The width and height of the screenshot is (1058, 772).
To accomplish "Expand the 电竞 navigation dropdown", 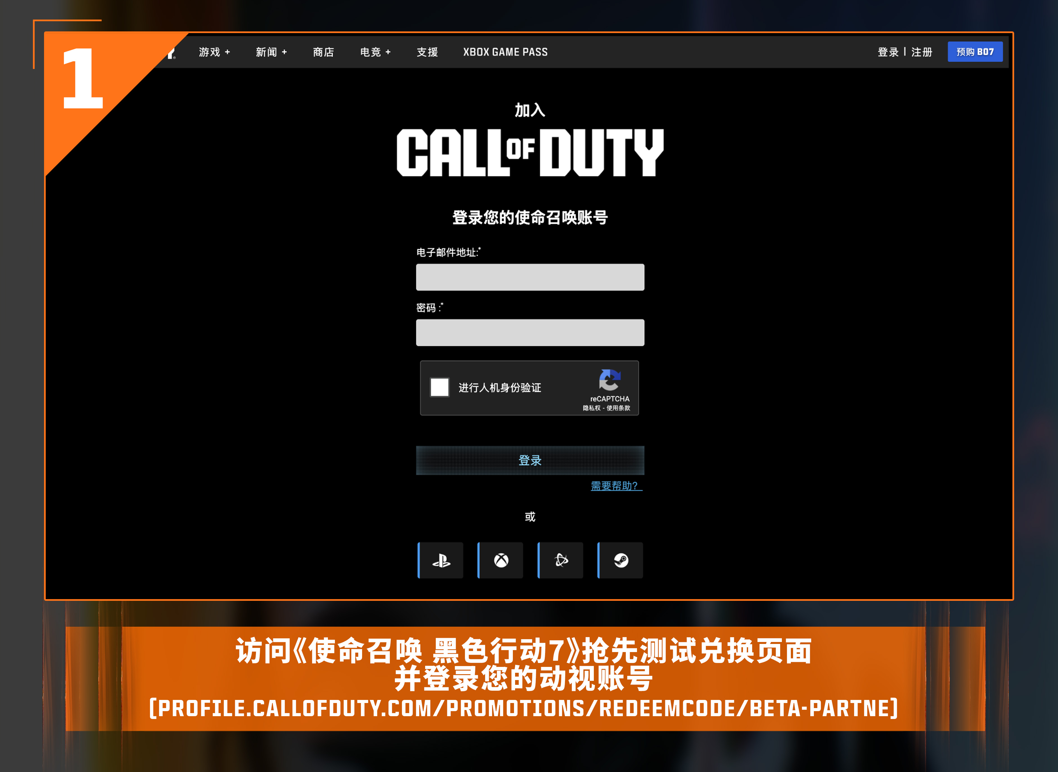I will pos(375,52).
